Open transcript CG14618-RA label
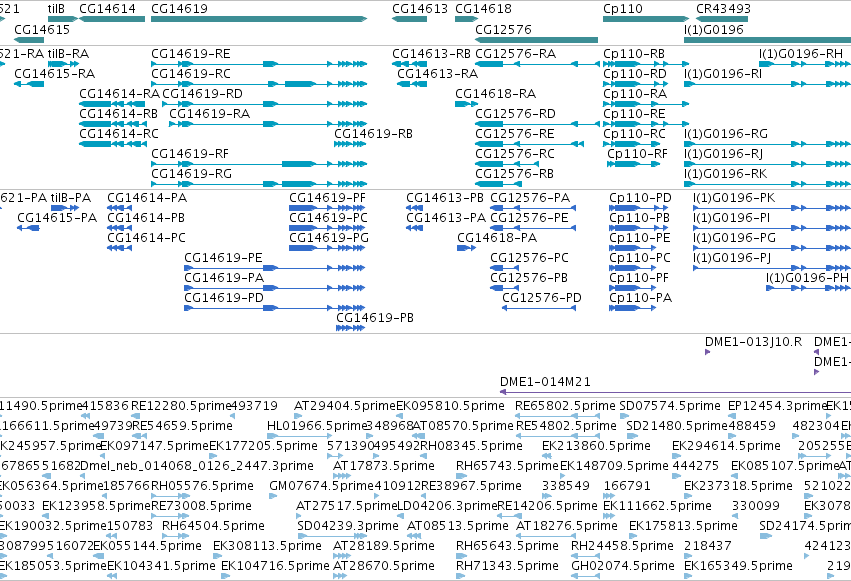Image resolution: width=851 pixels, height=581 pixels. click(x=496, y=94)
